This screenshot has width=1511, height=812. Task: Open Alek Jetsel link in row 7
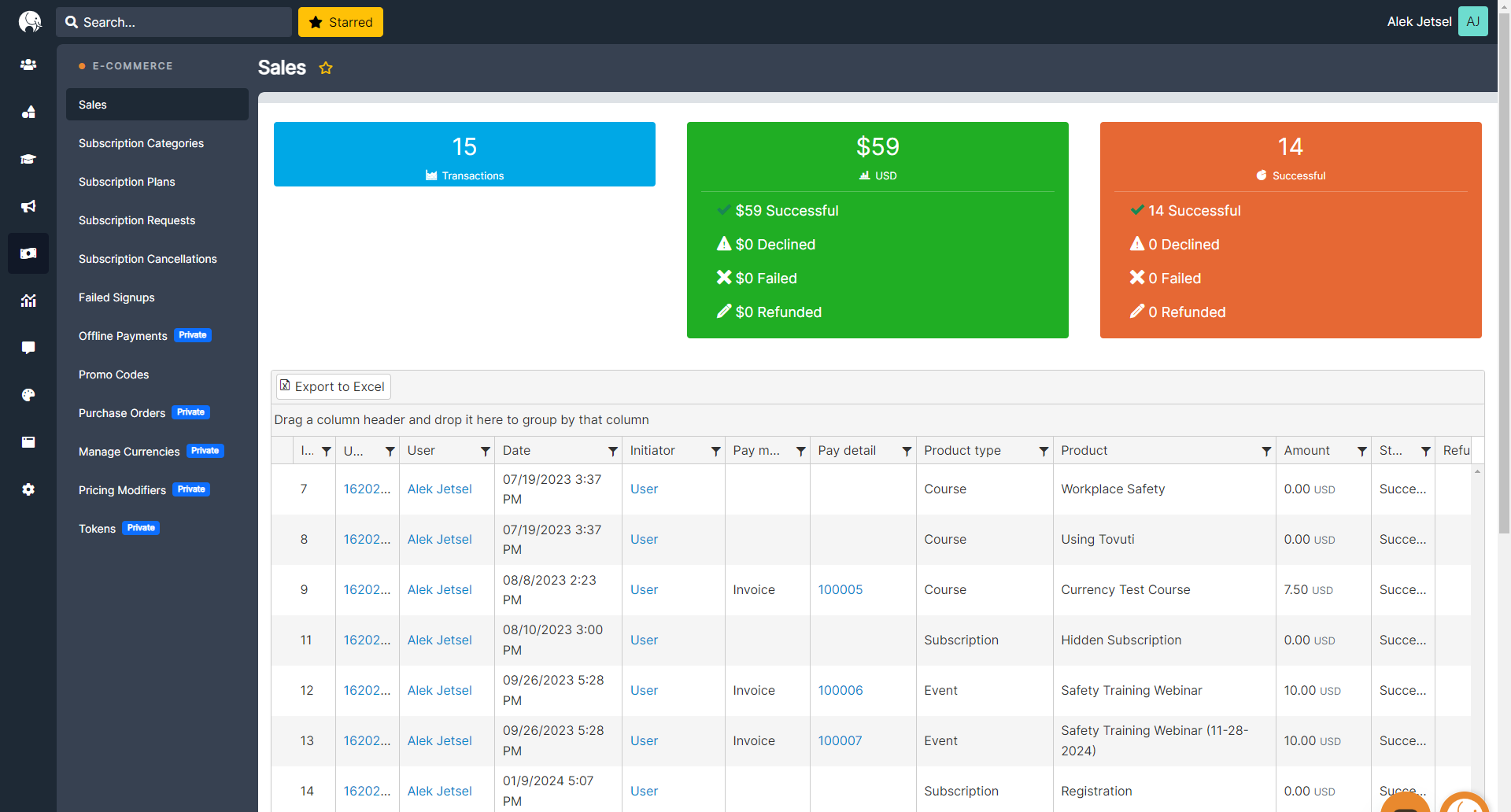tap(439, 489)
